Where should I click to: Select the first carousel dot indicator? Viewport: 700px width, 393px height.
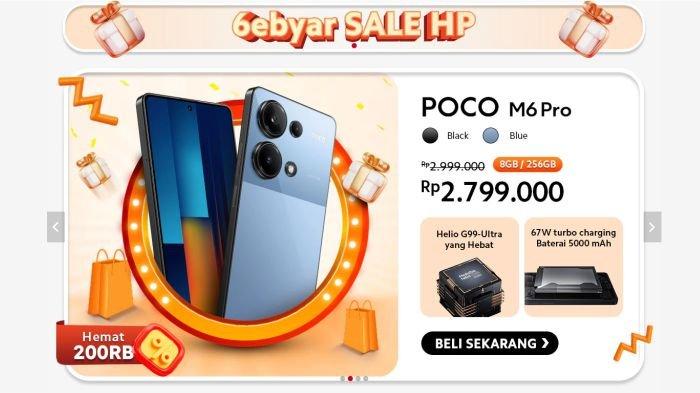point(343,379)
